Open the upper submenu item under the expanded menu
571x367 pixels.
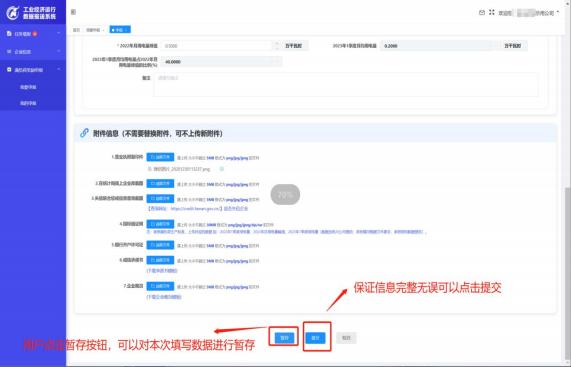[x=28, y=87]
